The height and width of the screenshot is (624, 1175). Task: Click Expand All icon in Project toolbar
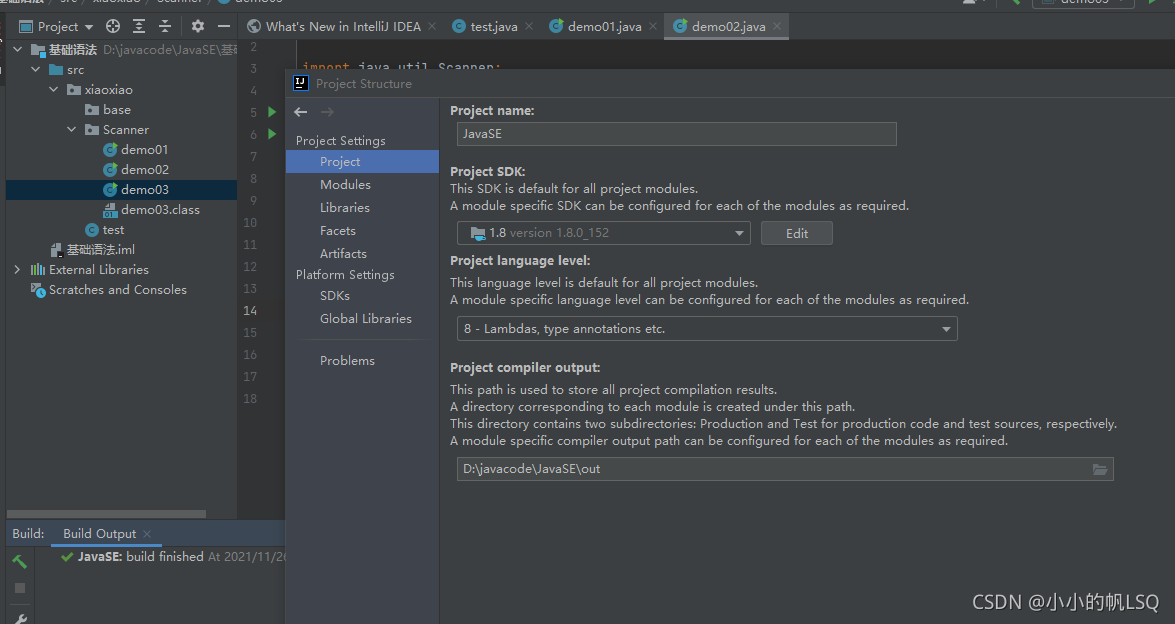tap(139, 26)
